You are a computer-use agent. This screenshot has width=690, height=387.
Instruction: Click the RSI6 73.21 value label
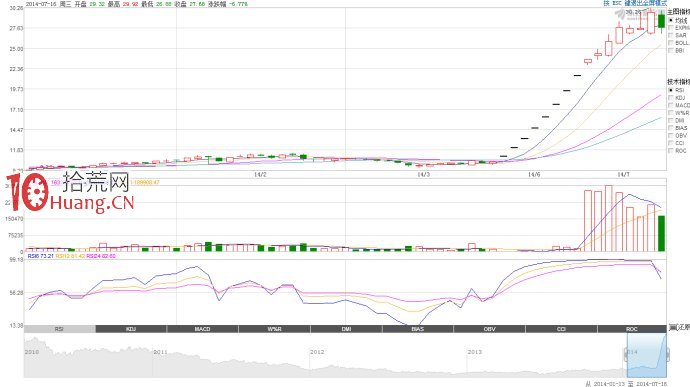pyautogui.click(x=40, y=256)
